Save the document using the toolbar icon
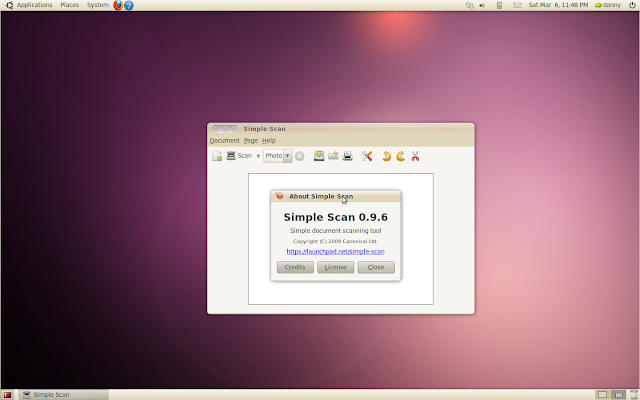The height and width of the screenshot is (400, 640). coord(319,156)
